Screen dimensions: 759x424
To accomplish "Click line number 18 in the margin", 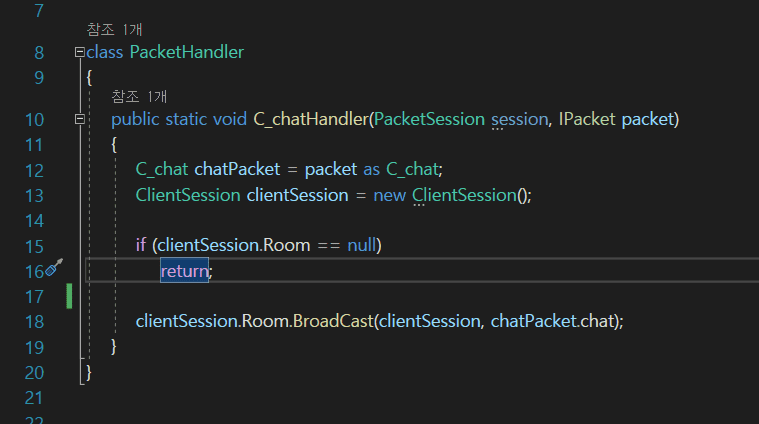I will pos(34,321).
